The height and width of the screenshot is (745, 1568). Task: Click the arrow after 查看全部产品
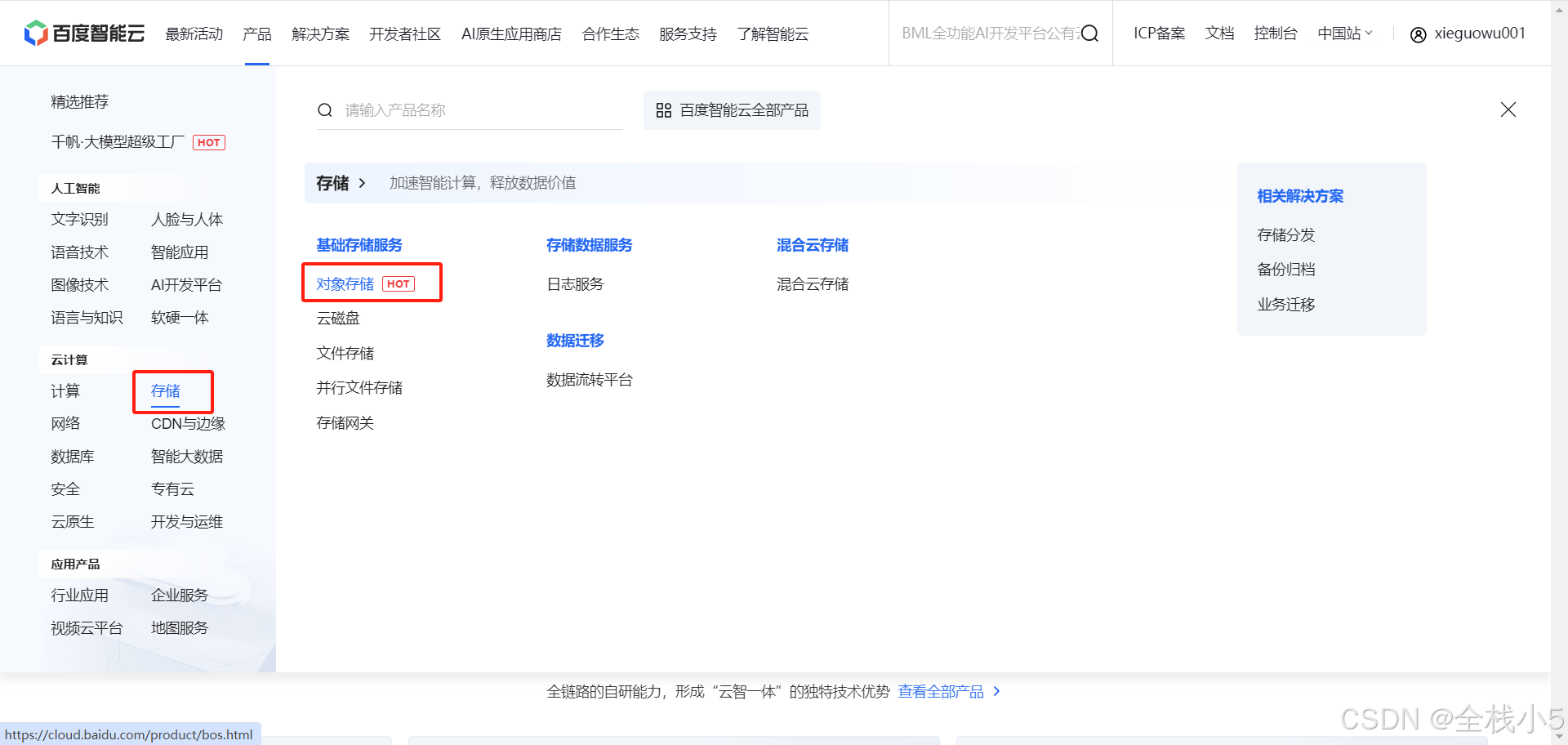click(996, 692)
